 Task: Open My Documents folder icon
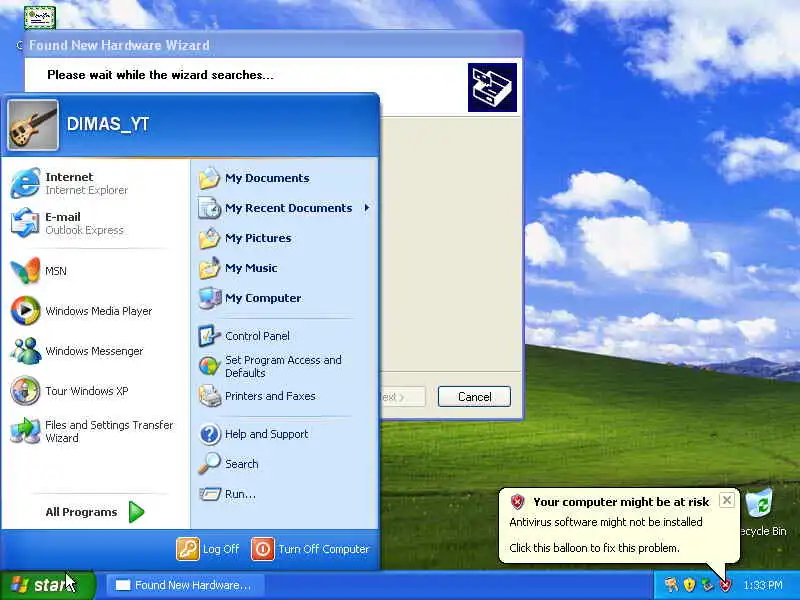209,178
